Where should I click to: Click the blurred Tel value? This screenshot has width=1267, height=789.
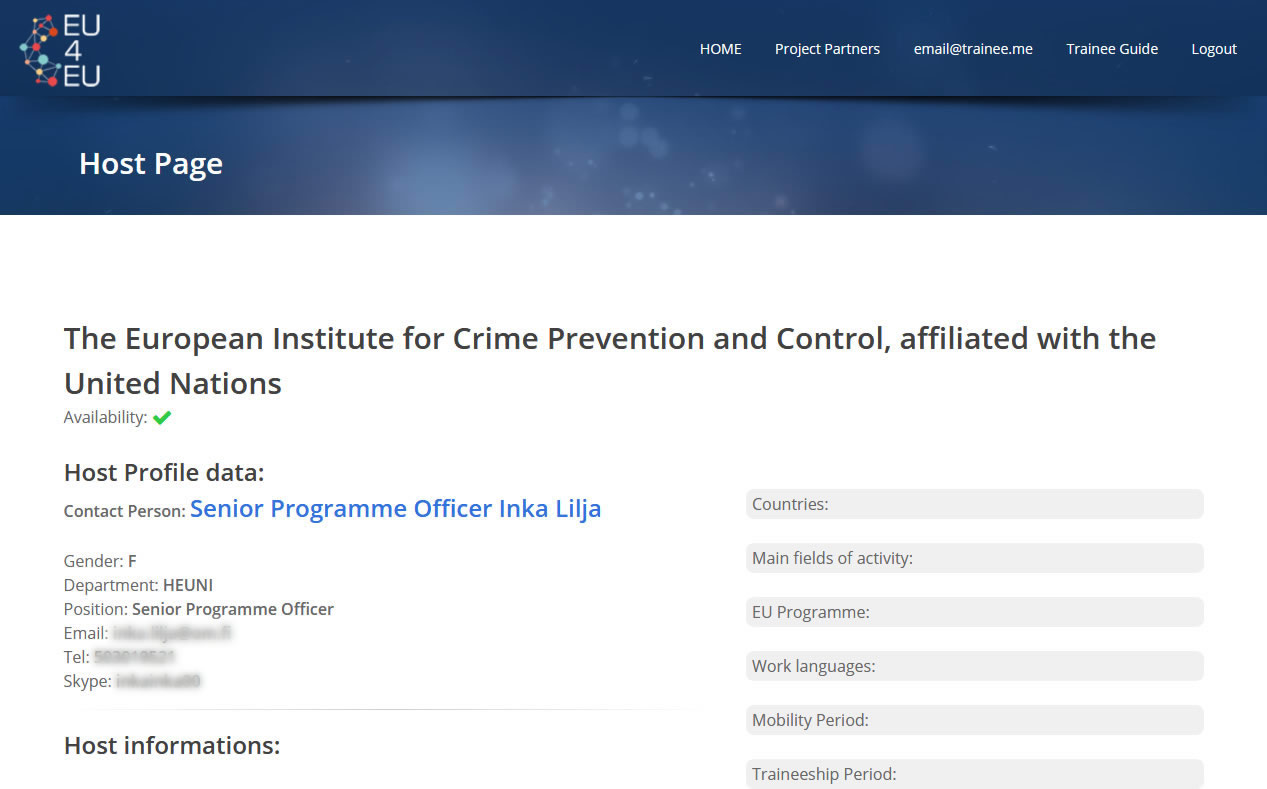pyautogui.click(x=135, y=657)
